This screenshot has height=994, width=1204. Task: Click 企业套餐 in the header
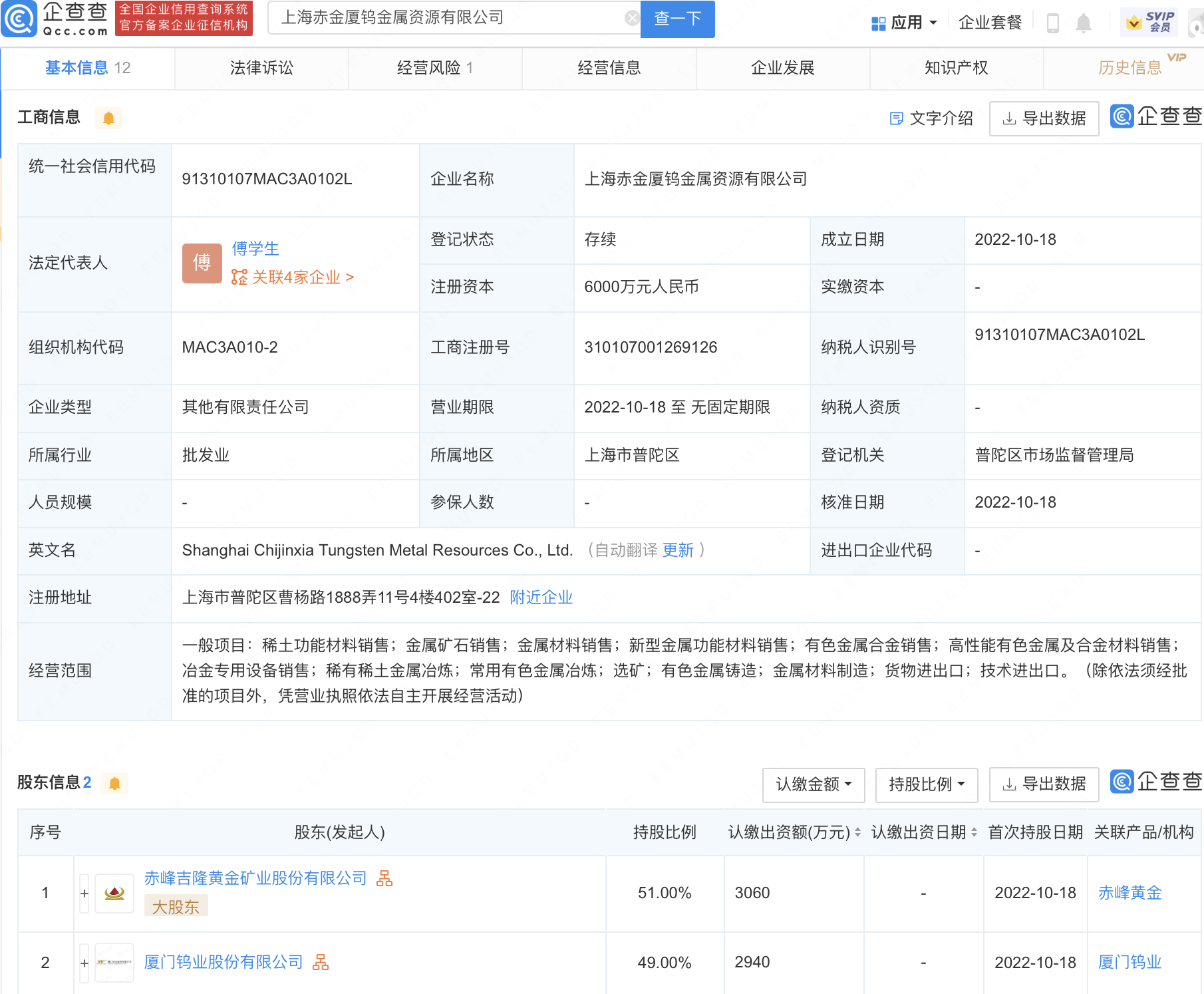point(990,23)
